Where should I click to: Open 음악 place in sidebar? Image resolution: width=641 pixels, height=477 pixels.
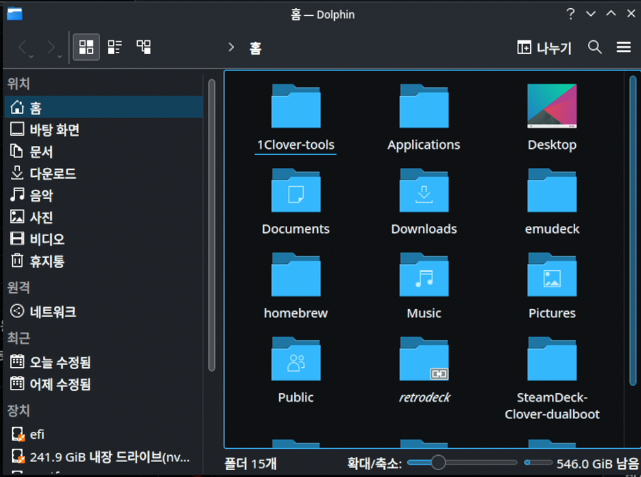click(x=104, y=195)
